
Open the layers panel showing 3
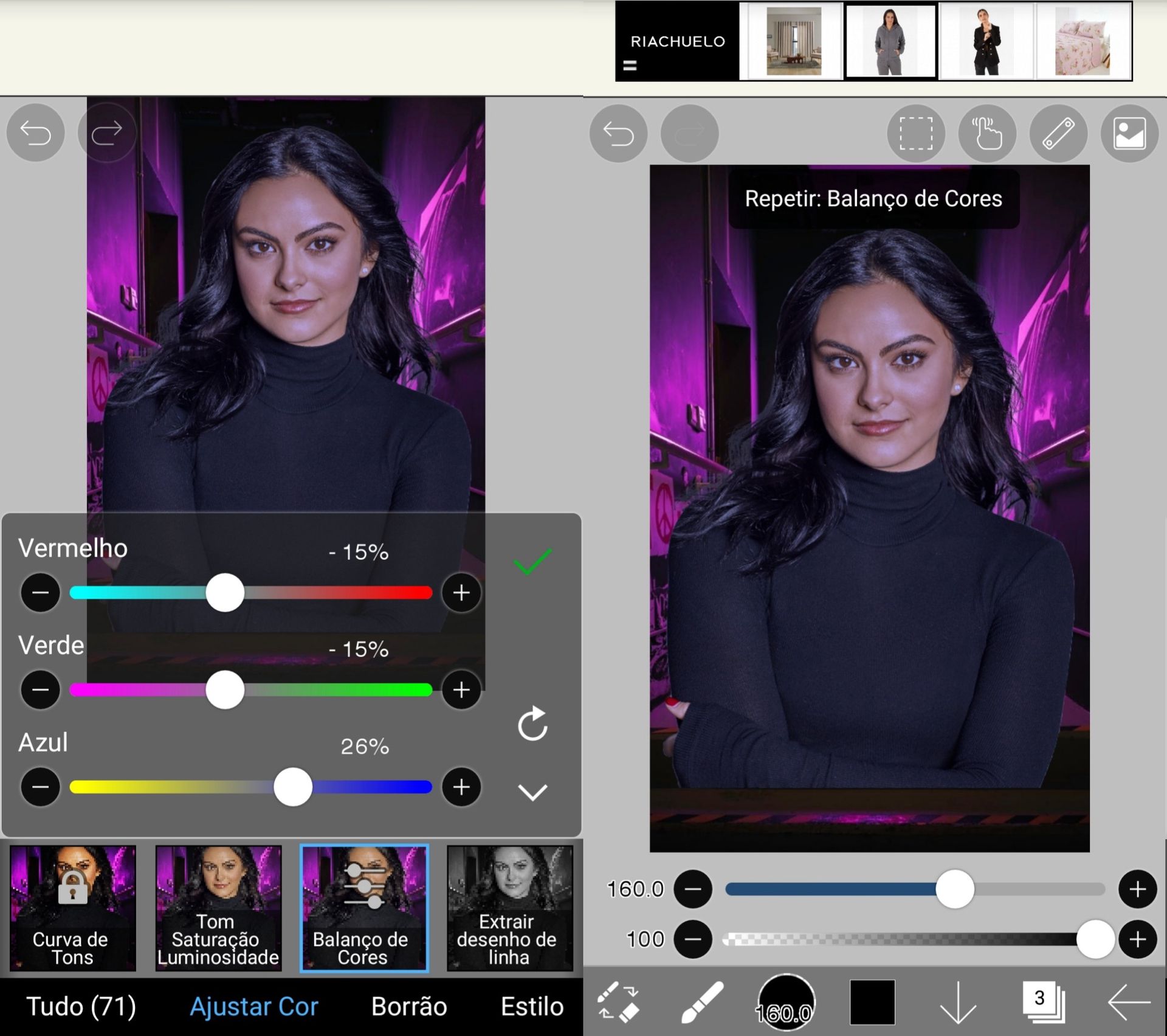(x=1043, y=1001)
